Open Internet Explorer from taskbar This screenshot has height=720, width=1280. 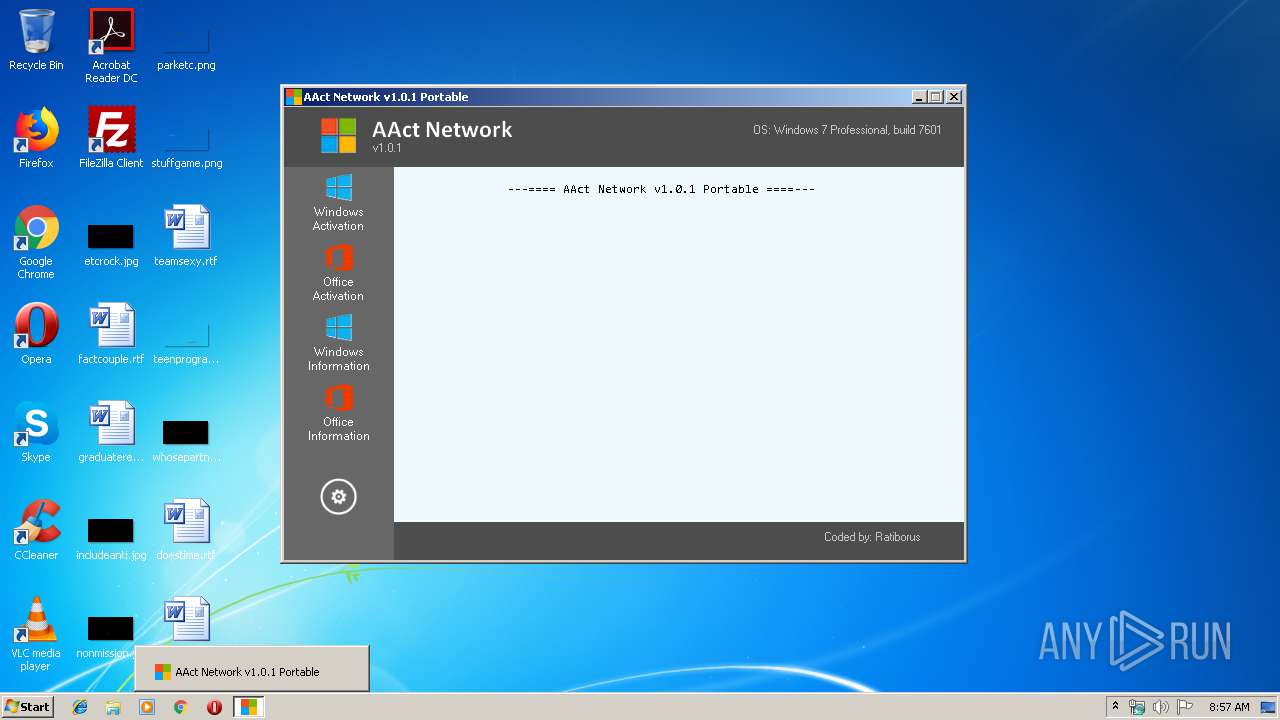click(x=80, y=707)
